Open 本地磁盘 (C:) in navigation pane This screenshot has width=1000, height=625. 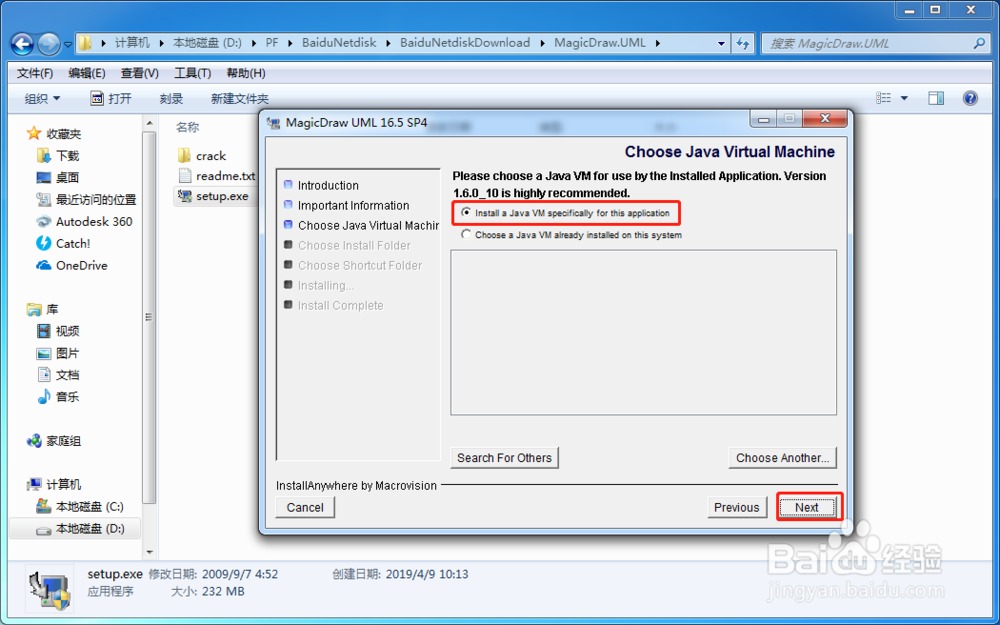[80, 506]
